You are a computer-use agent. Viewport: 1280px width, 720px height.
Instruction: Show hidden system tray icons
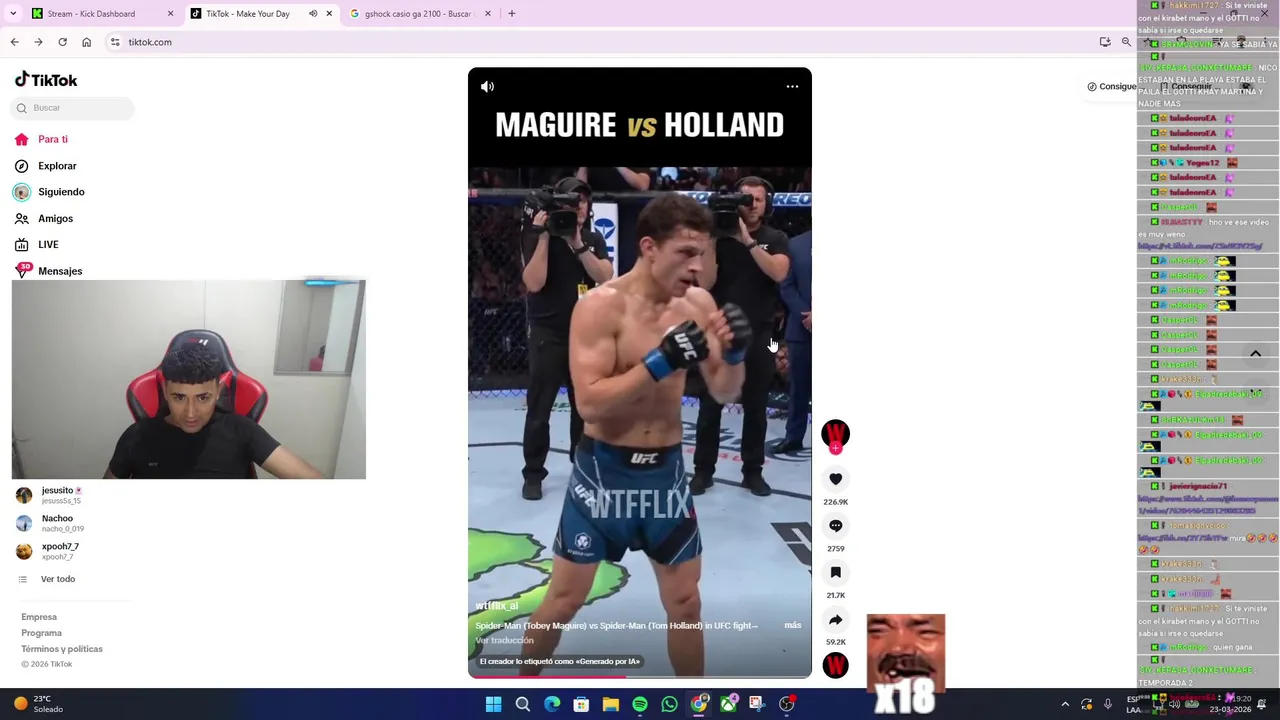coord(1065,705)
